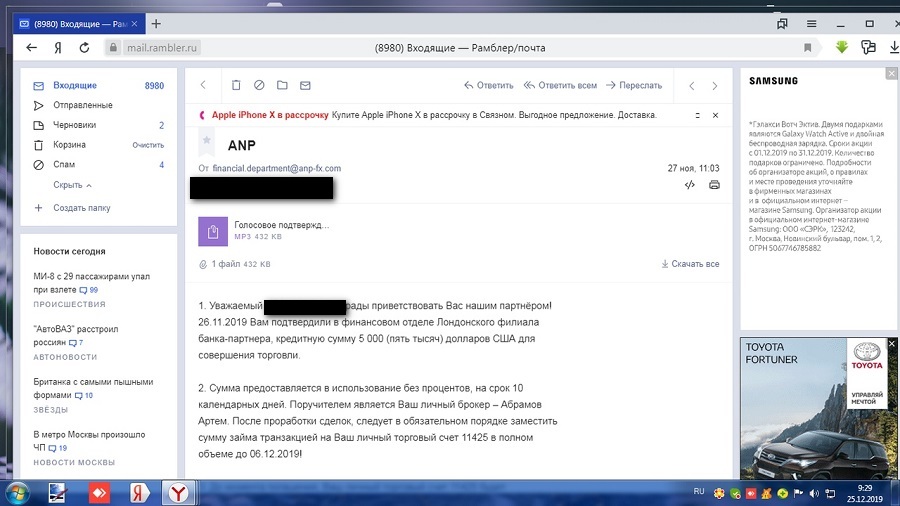The image size is (900, 506).
Task: Open the browser downloads icon
Action: (x=894, y=48)
